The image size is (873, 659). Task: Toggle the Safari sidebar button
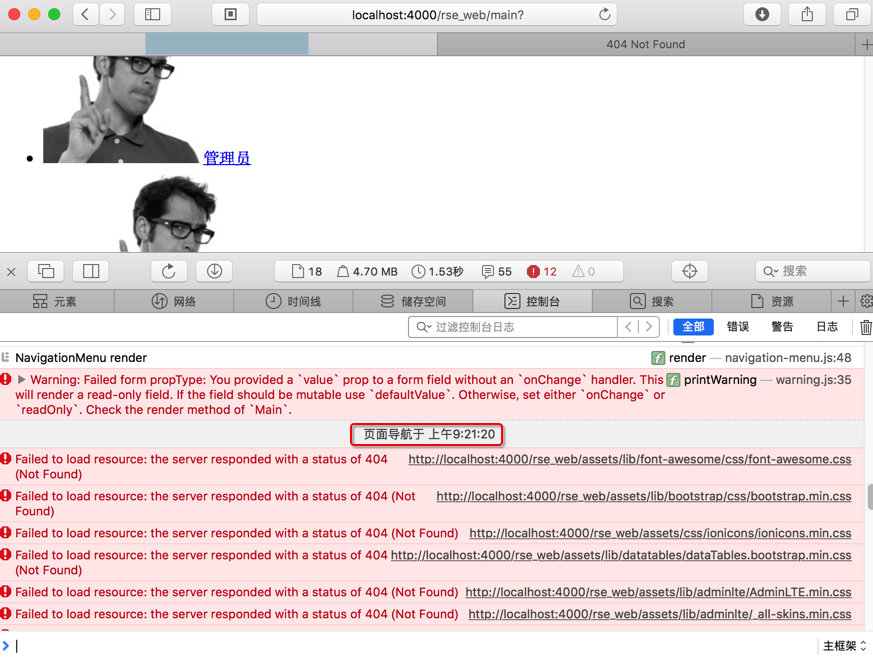click(153, 14)
